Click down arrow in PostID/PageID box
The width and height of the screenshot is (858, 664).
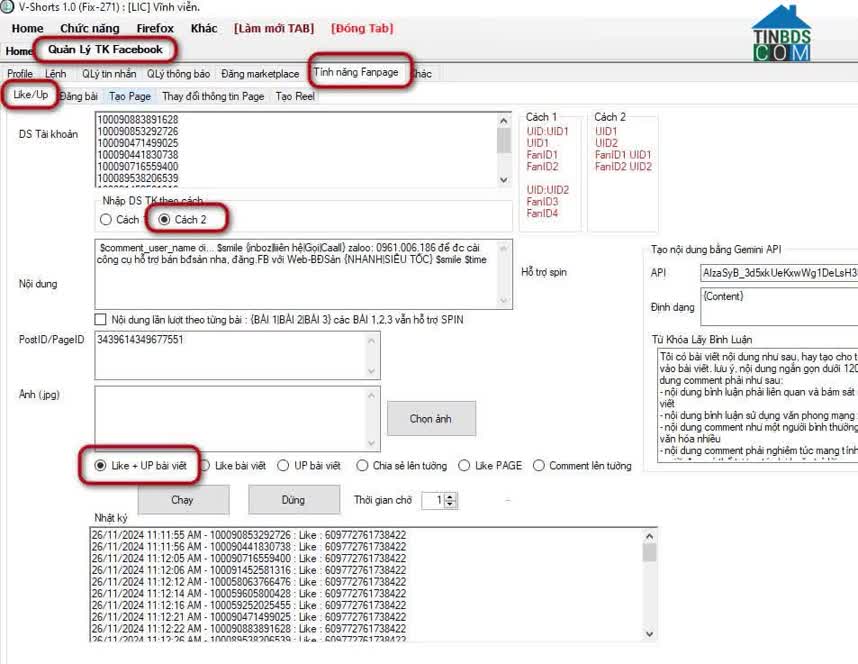click(x=372, y=371)
